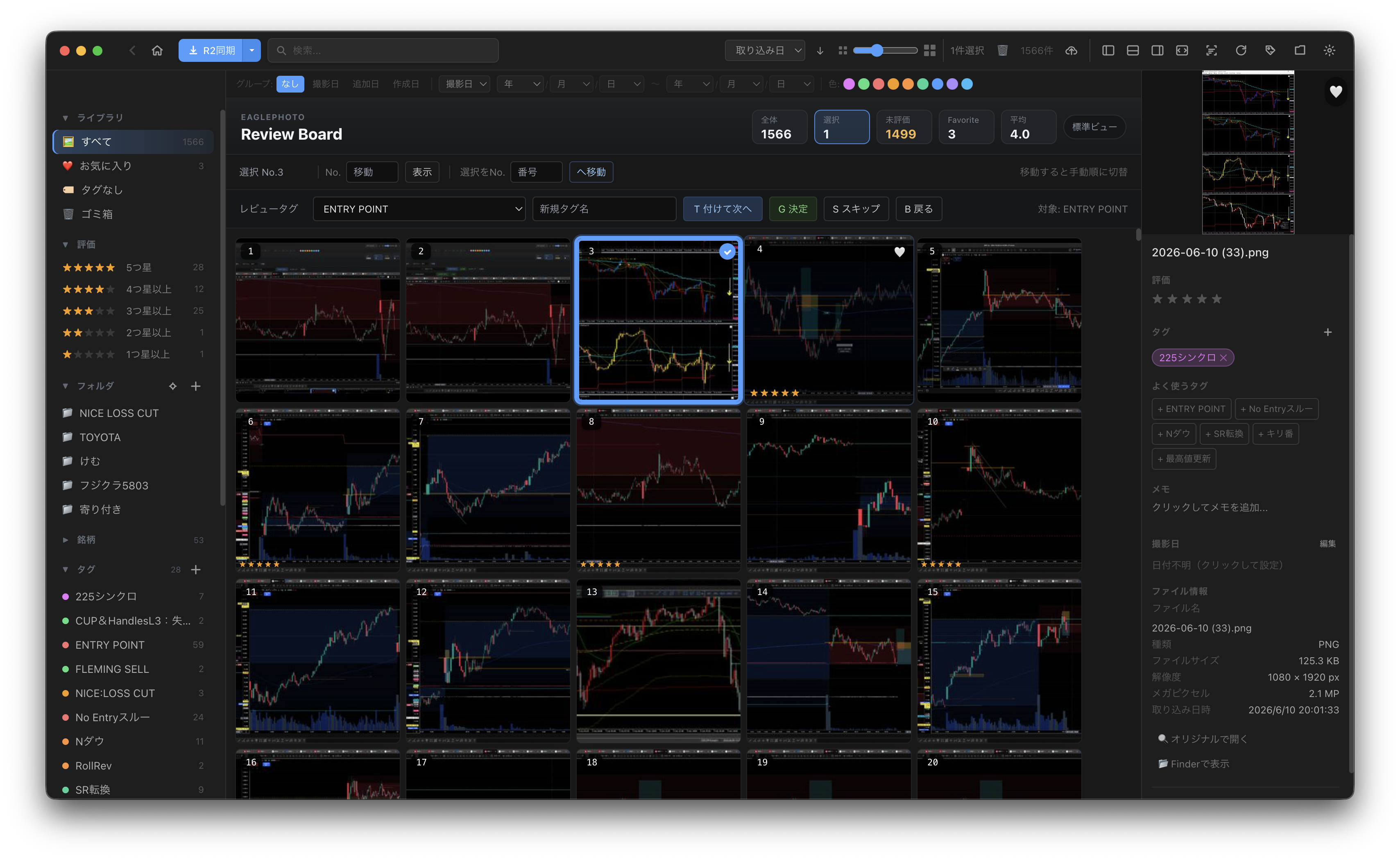
Task: Add a new folder with plus
Action: 196,386
